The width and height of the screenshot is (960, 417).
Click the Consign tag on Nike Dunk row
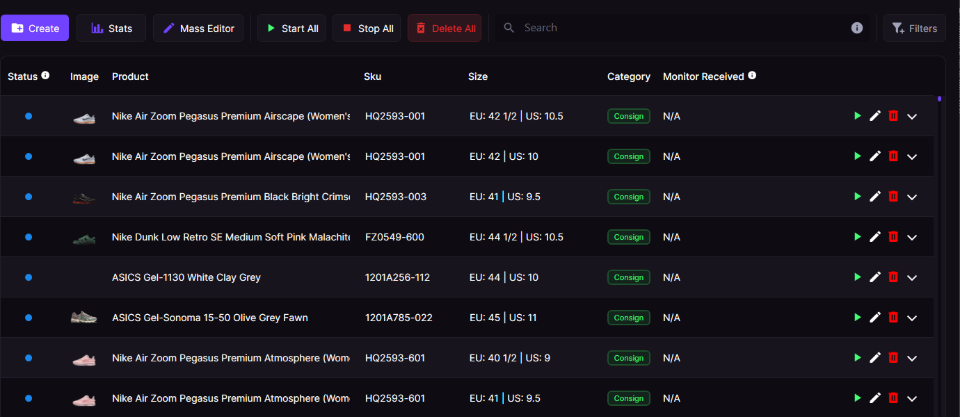628,237
